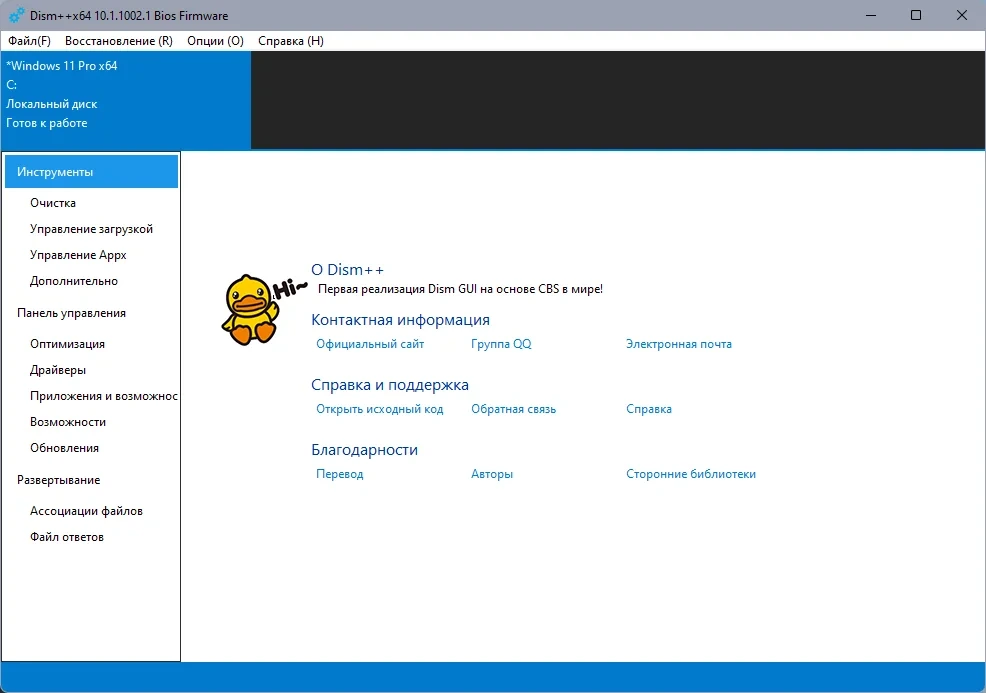Open the Восстановление (R) menu
Viewport: 986px width, 693px height.
[x=119, y=41]
